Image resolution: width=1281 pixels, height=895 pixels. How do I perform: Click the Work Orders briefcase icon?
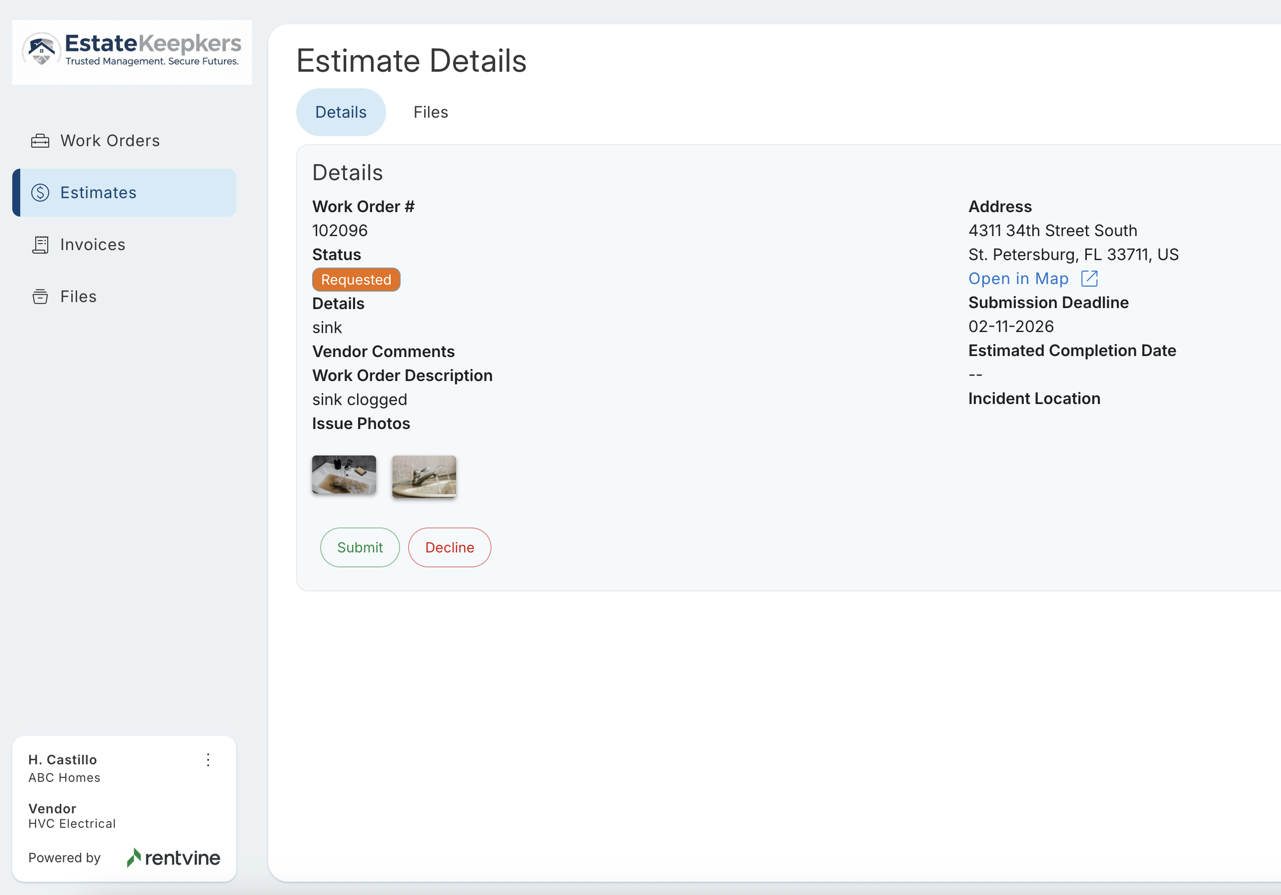tap(40, 141)
